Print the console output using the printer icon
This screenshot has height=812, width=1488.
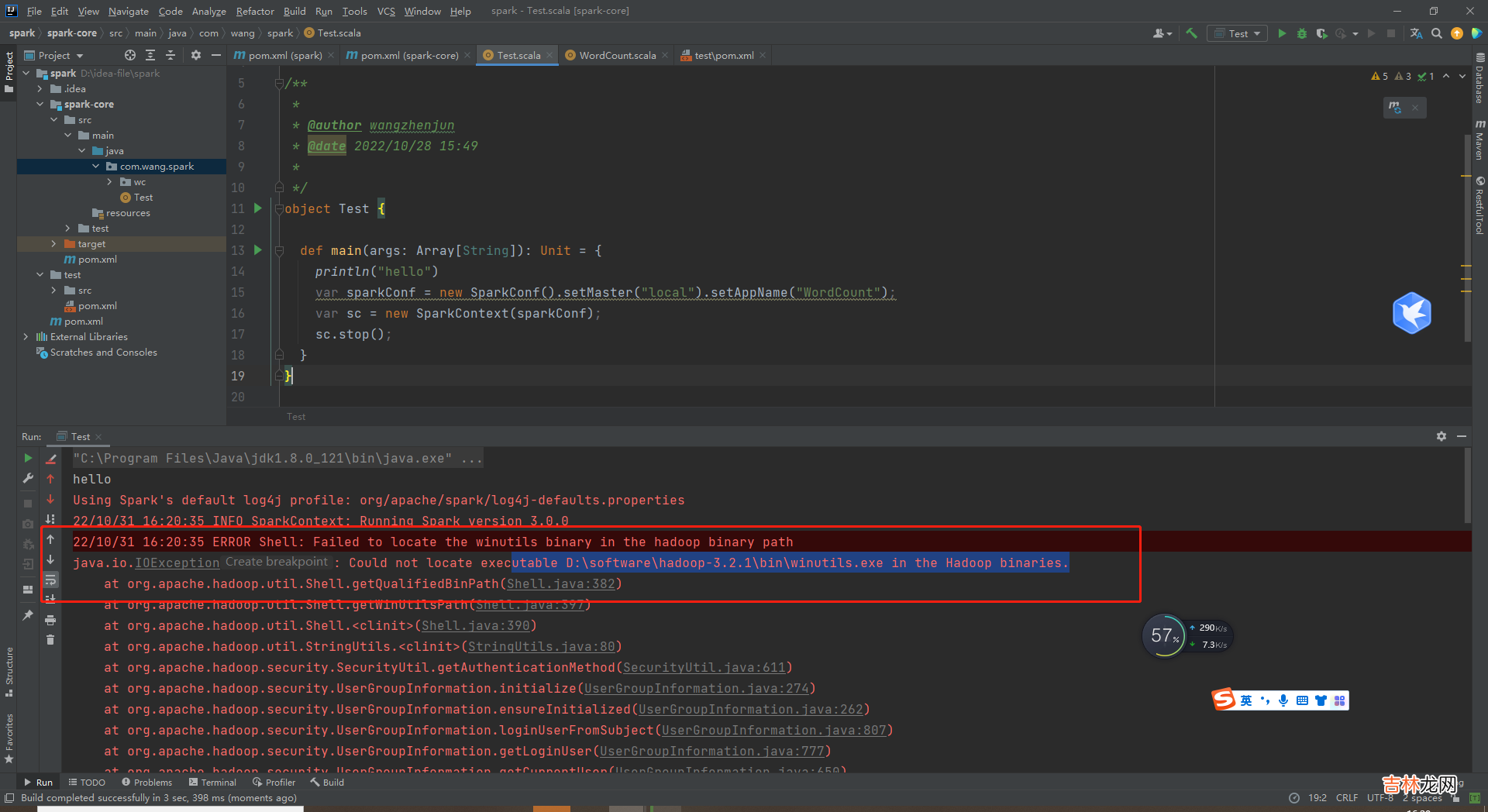click(x=50, y=620)
